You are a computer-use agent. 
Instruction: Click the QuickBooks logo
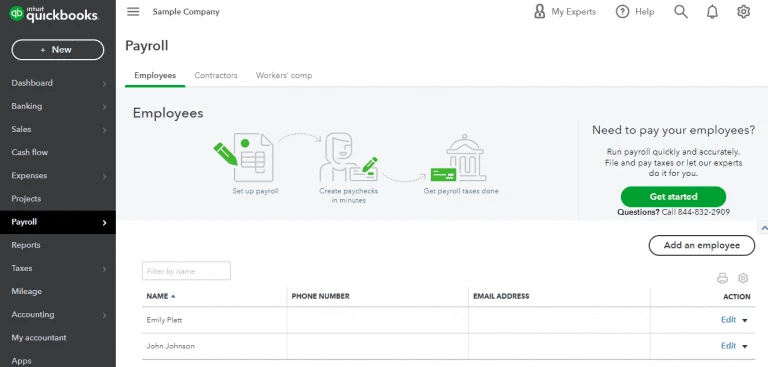pos(54,14)
